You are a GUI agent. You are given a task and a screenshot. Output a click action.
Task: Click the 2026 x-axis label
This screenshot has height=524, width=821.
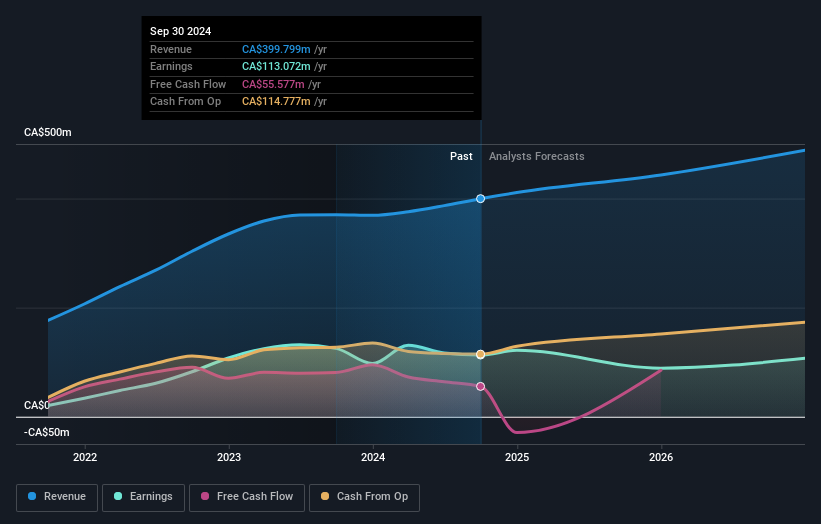[661, 457]
